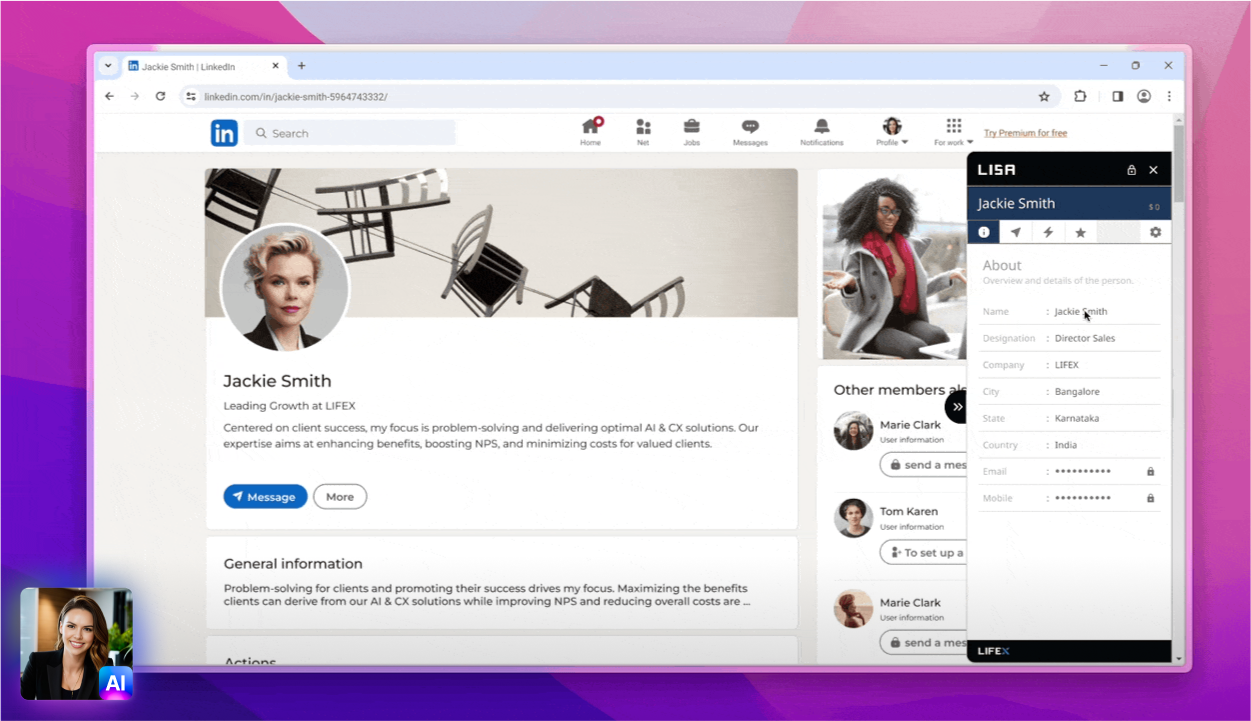Click the woman in red scarf ad image
Image resolution: width=1251 pixels, height=721 pixels.
(892, 265)
